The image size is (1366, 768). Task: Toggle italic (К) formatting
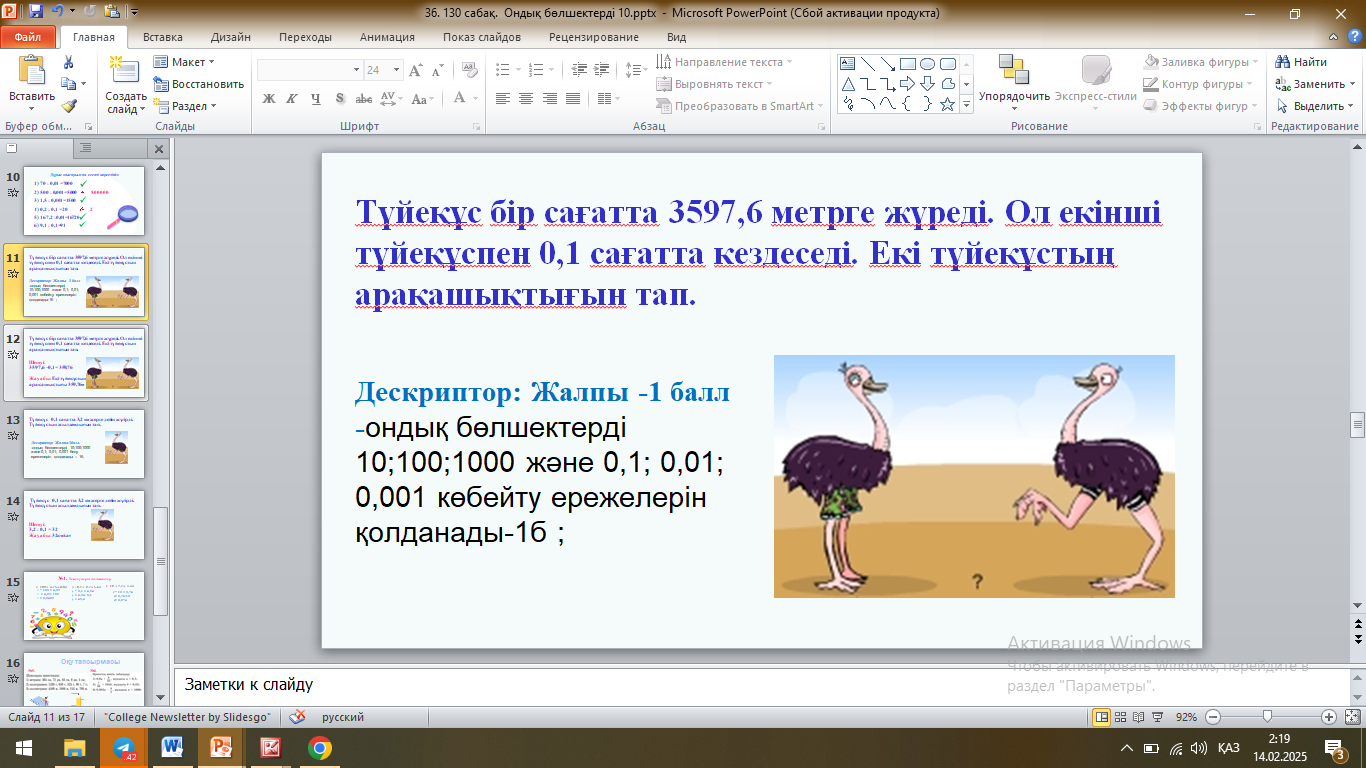292,98
